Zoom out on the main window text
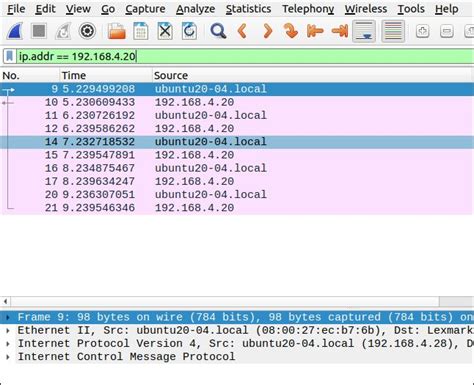 pyautogui.click(x=447, y=31)
